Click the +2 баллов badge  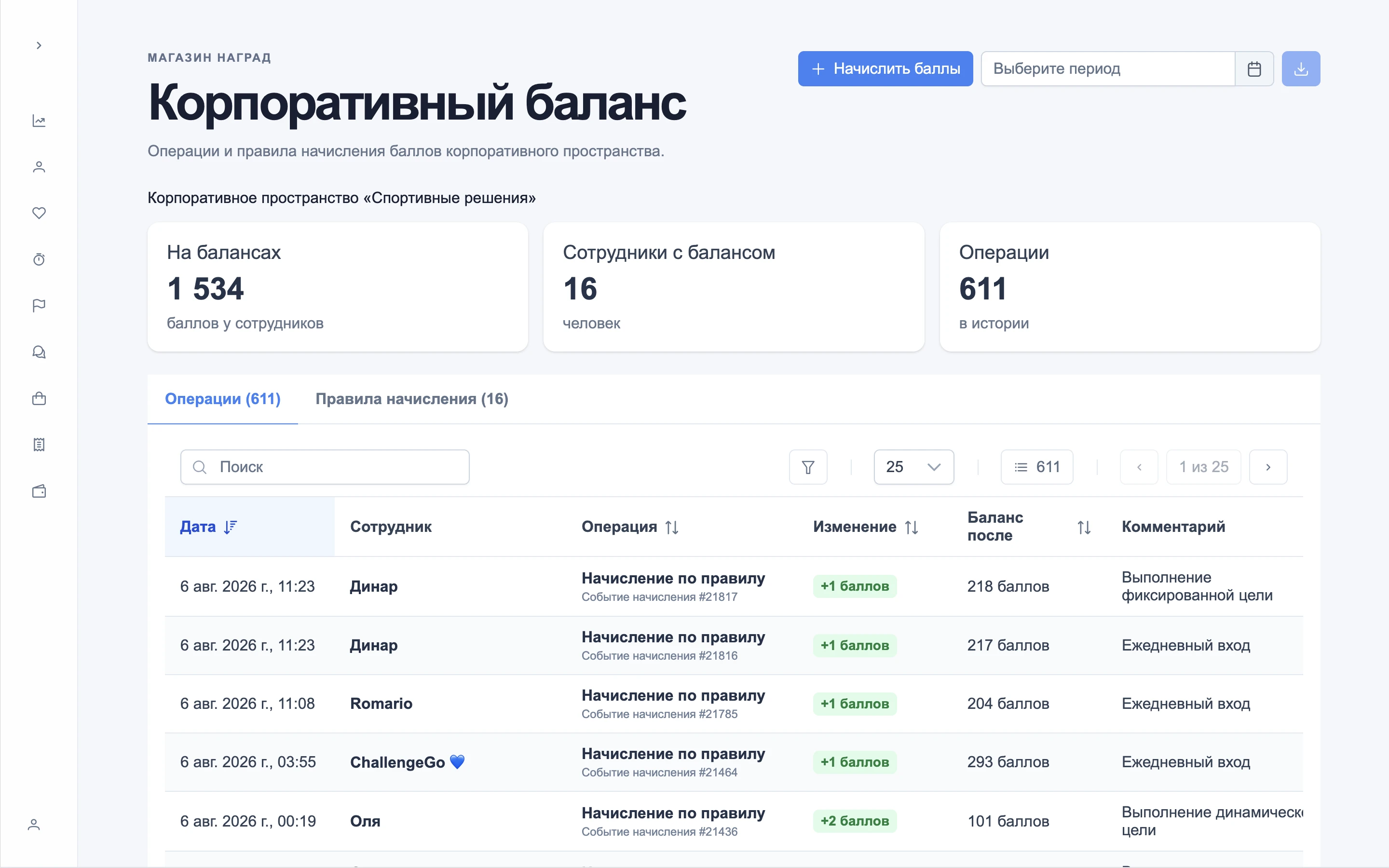[x=855, y=821]
